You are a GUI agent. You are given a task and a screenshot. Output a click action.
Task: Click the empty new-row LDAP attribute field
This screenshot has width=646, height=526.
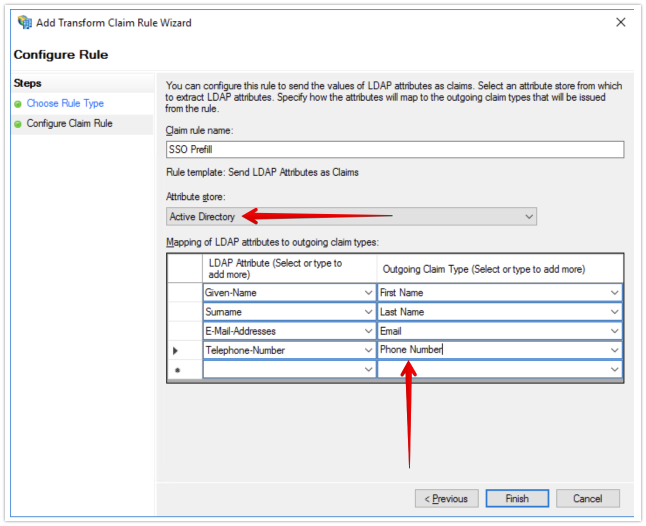[x=281, y=369]
